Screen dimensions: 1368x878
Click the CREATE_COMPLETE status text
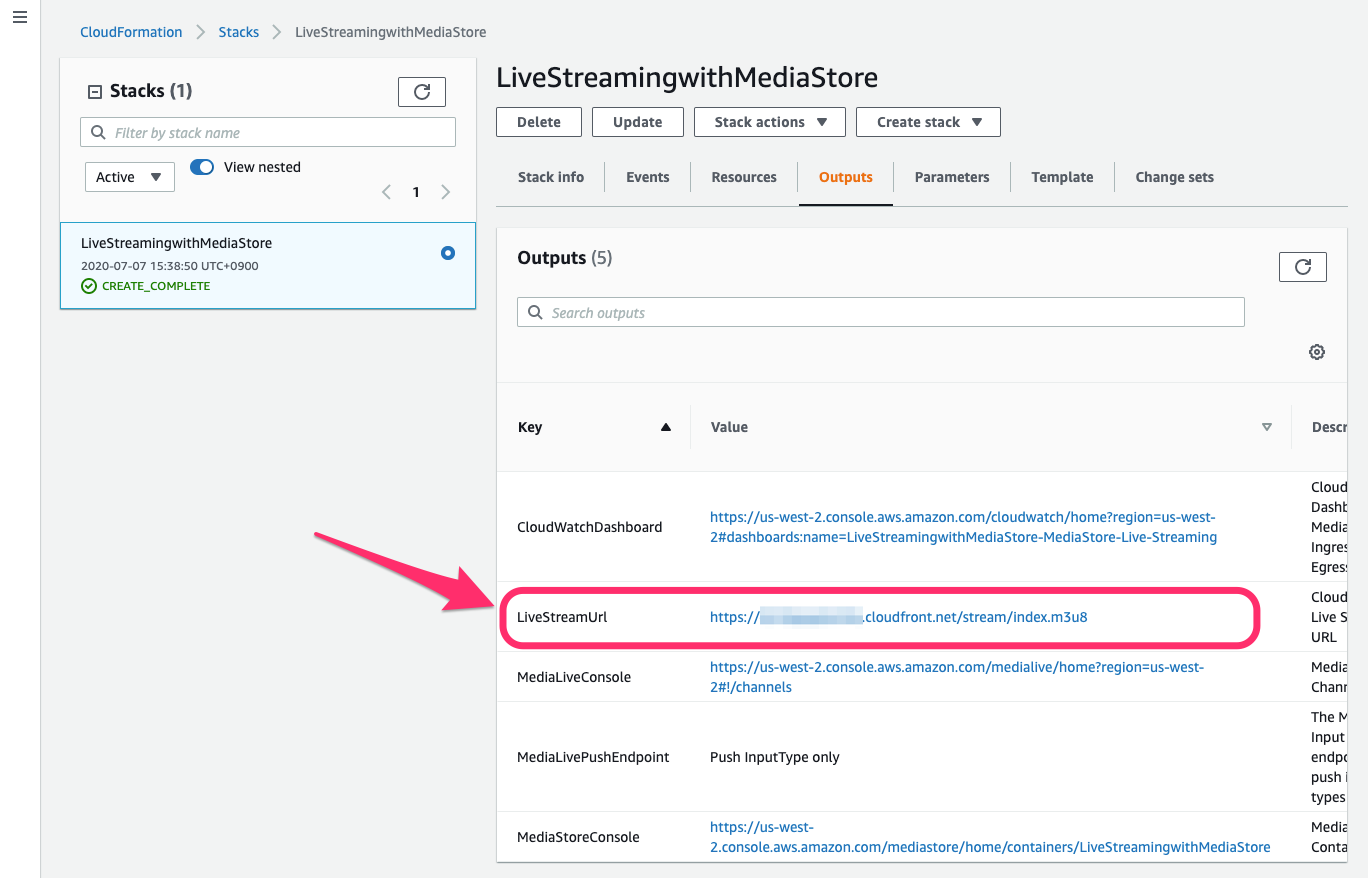coord(156,286)
